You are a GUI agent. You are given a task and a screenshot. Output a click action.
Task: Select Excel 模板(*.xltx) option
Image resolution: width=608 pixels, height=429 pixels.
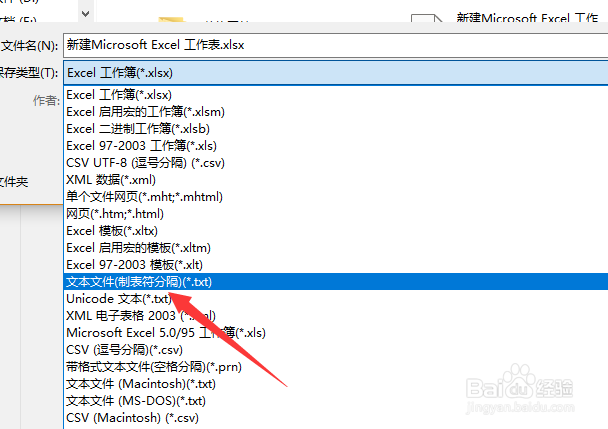(336, 231)
